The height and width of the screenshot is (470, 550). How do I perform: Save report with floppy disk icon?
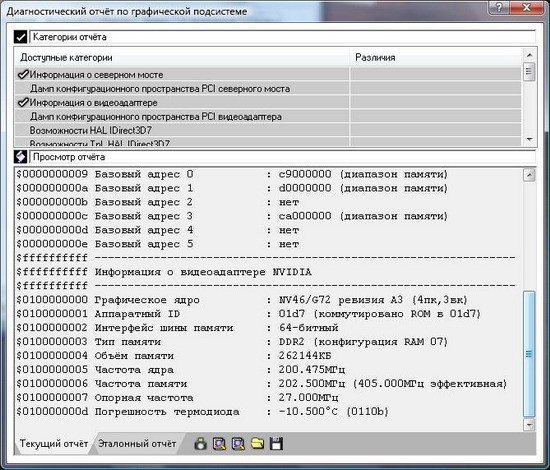click(276, 444)
